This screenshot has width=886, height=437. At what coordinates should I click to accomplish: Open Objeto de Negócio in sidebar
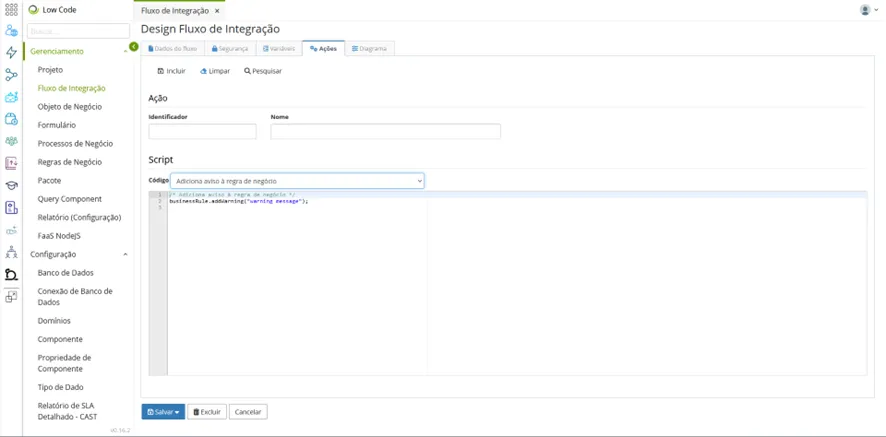pos(70,106)
